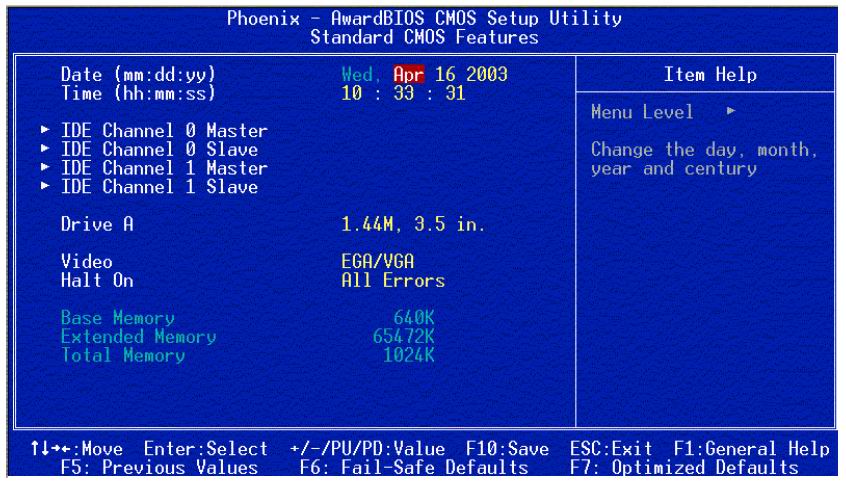The height and width of the screenshot is (482, 846).
Task: Select the Video label
Action: pos(86,262)
